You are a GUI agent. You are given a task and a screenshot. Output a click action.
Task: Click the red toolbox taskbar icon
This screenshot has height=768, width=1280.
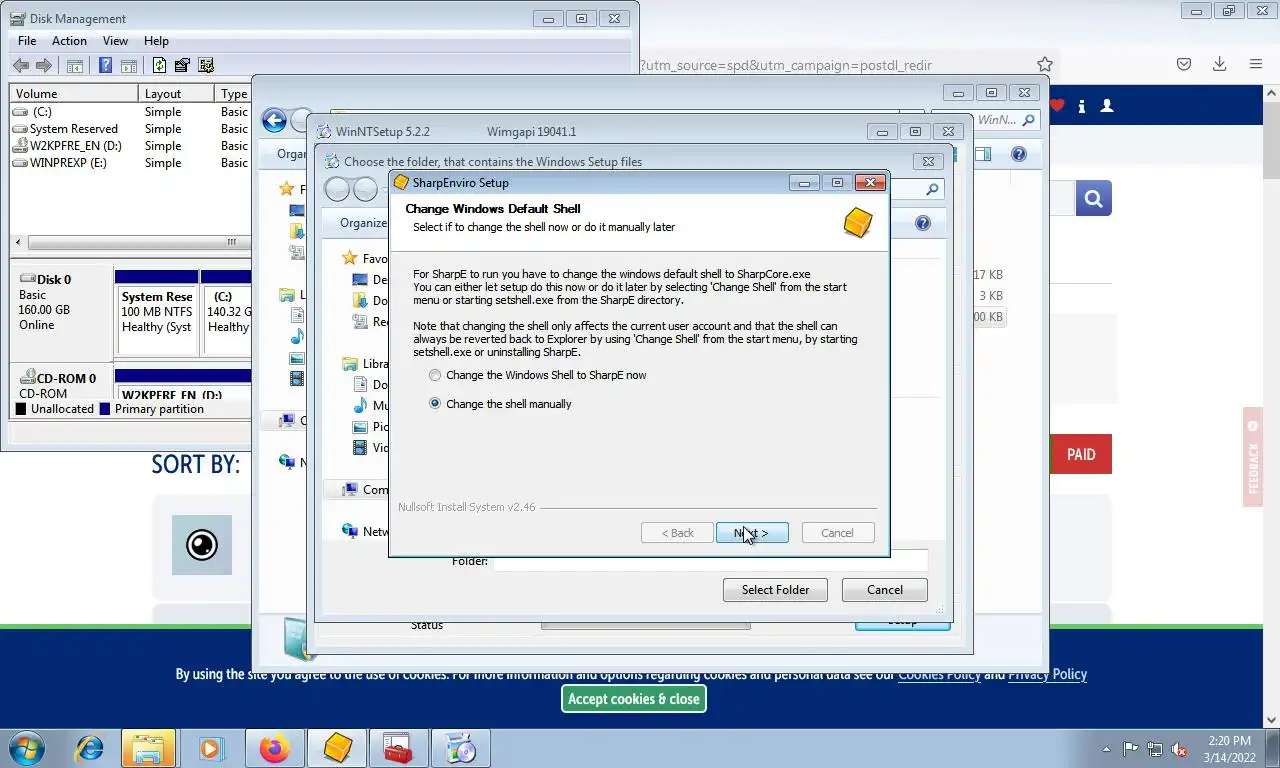pos(398,748)
